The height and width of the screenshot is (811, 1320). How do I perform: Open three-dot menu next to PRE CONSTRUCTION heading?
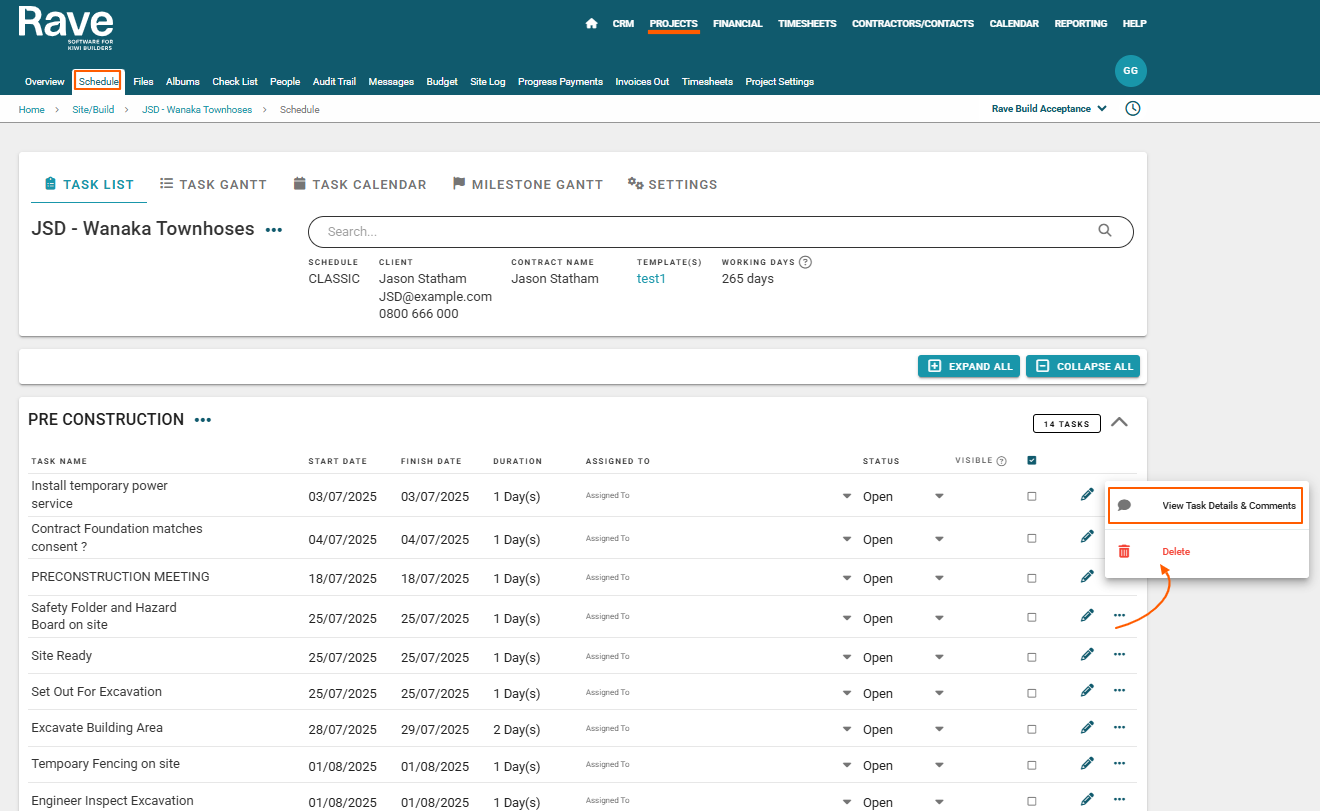203,420
